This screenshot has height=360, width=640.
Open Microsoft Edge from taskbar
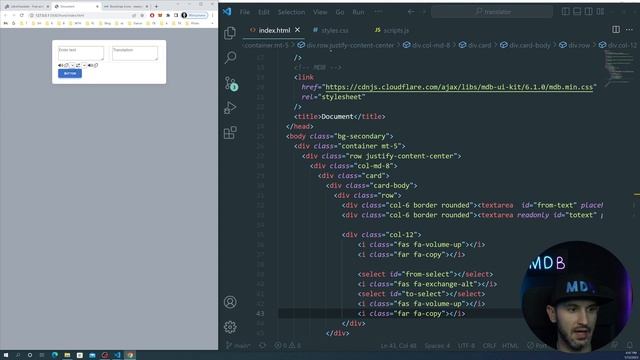pyautogui.click(x=55, y=355)
